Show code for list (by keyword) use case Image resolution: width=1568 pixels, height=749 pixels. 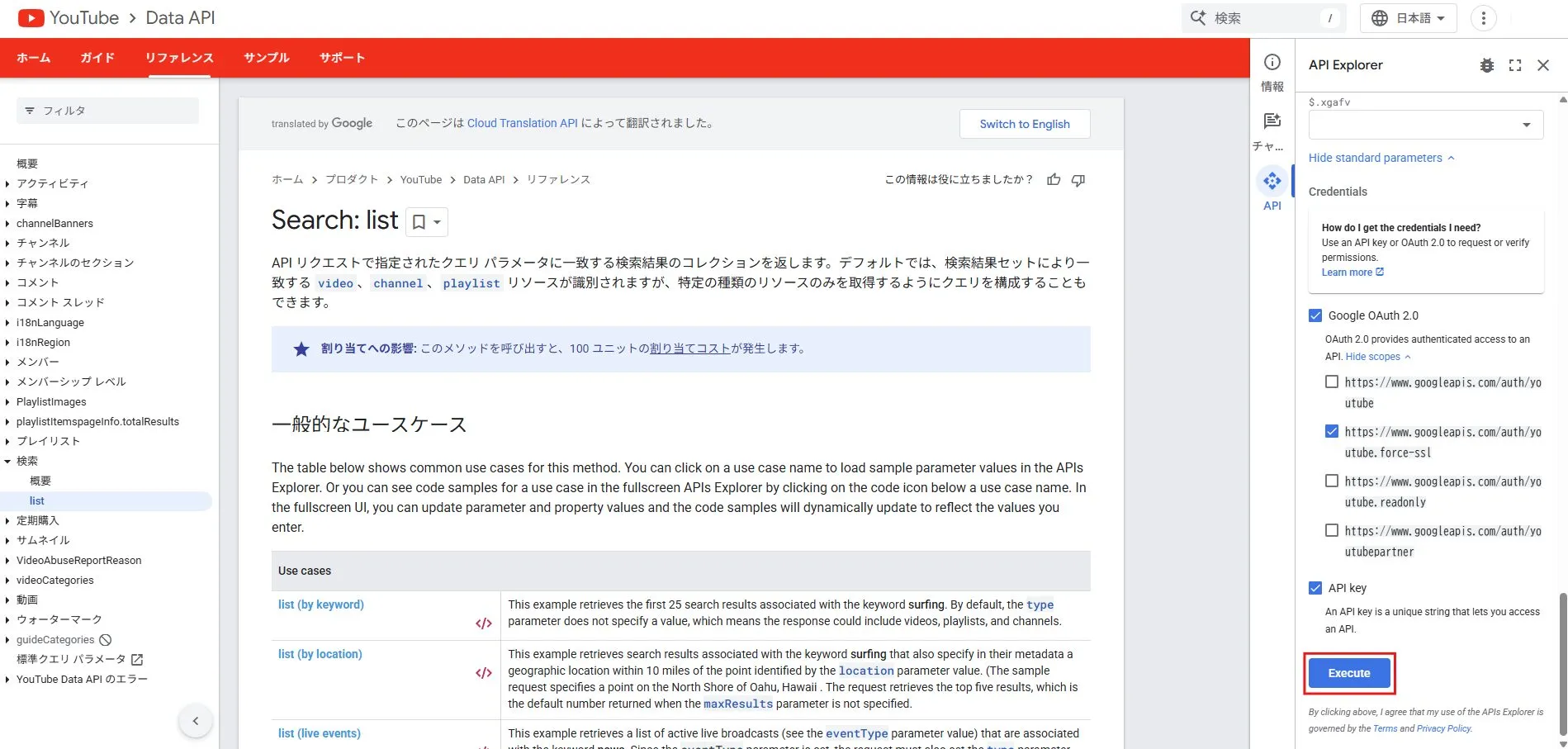(x=484, y=623)
